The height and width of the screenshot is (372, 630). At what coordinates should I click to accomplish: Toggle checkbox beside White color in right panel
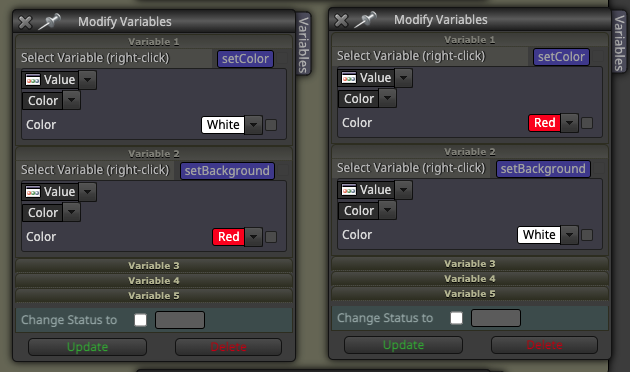(587, 235)
